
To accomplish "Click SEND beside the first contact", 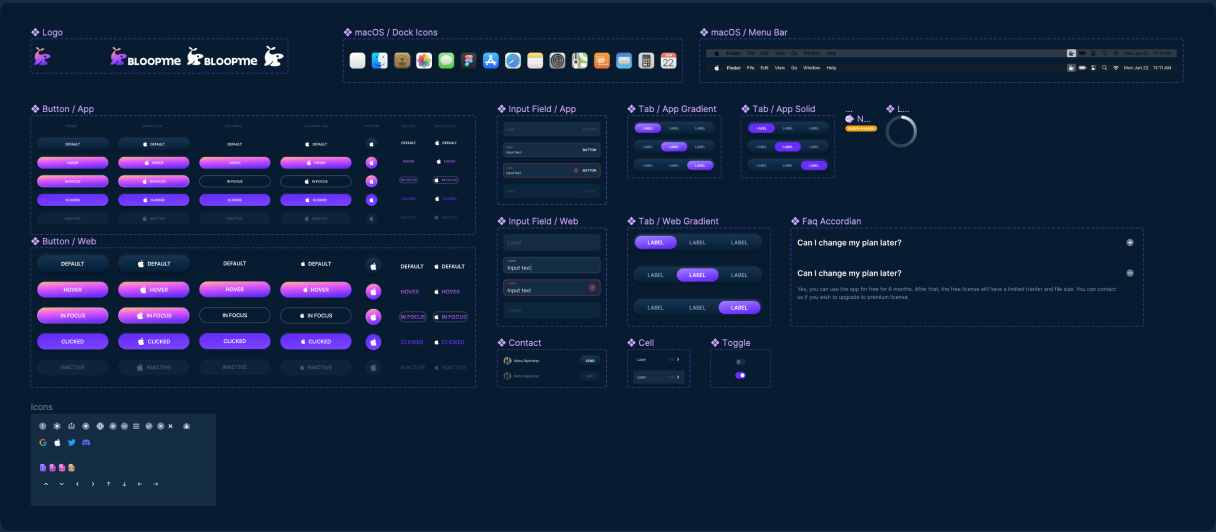I will pos(590,360).
